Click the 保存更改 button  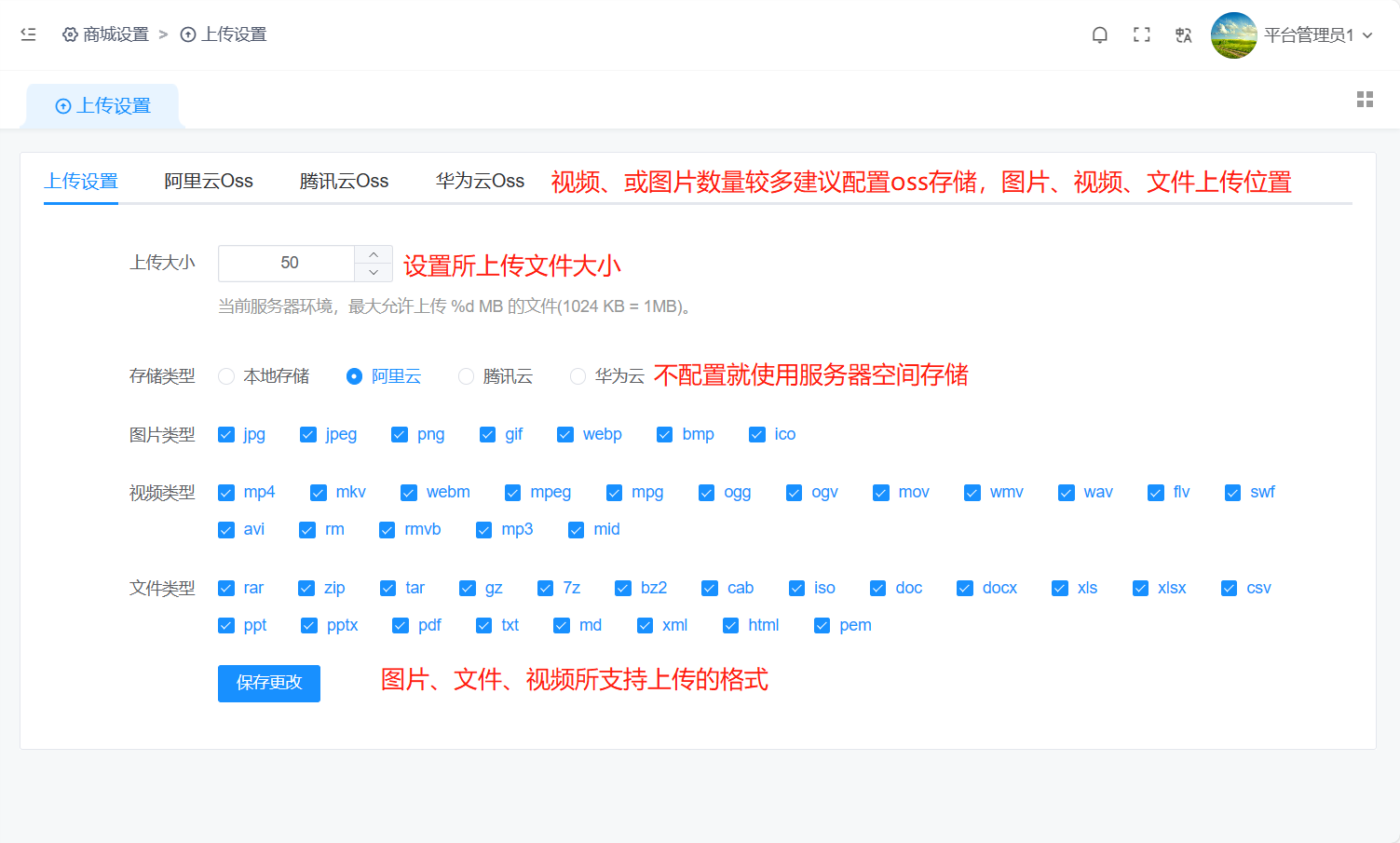[x=269, y=684]
